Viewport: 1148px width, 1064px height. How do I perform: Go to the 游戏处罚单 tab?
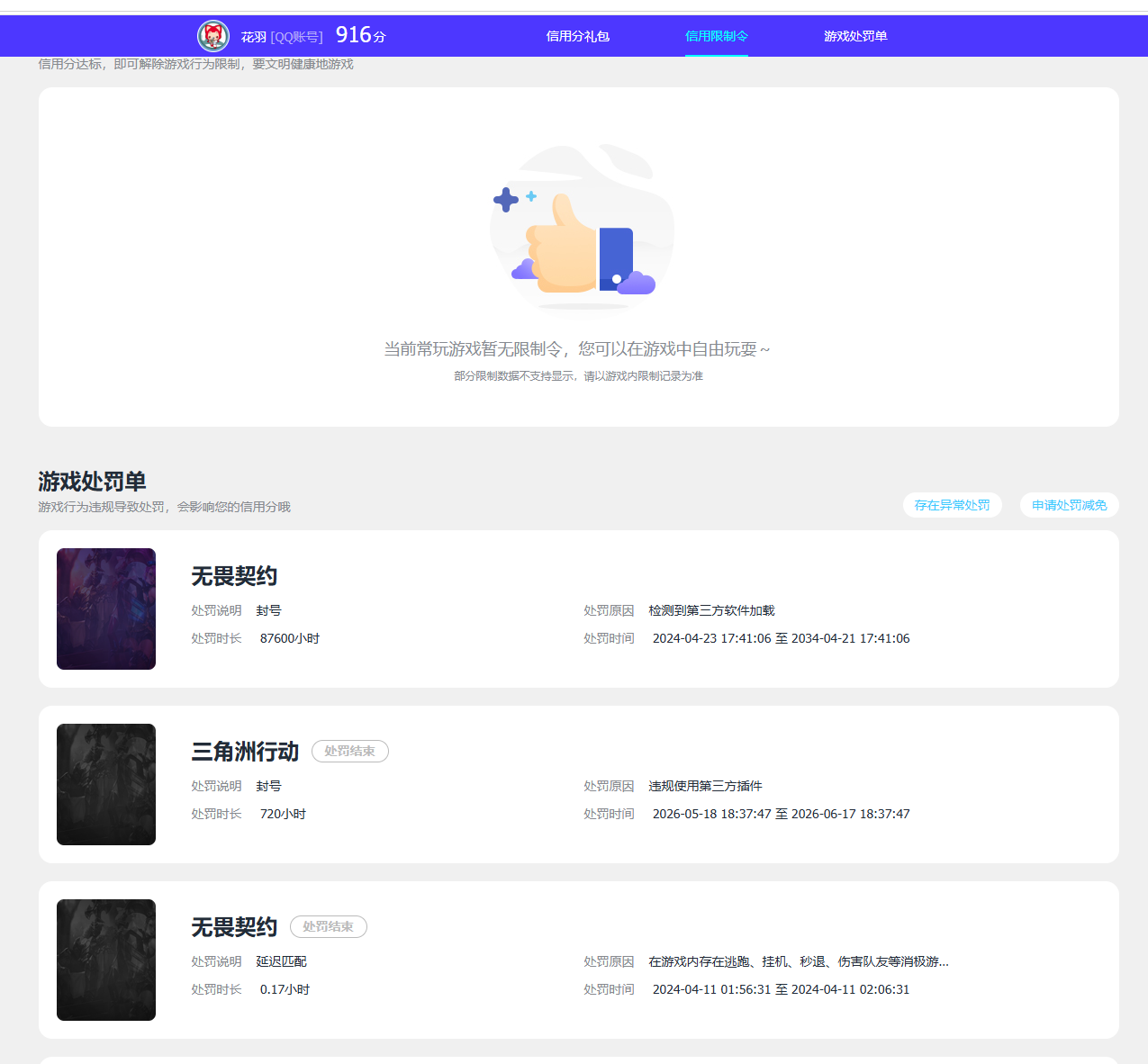[x=855, y=36]
